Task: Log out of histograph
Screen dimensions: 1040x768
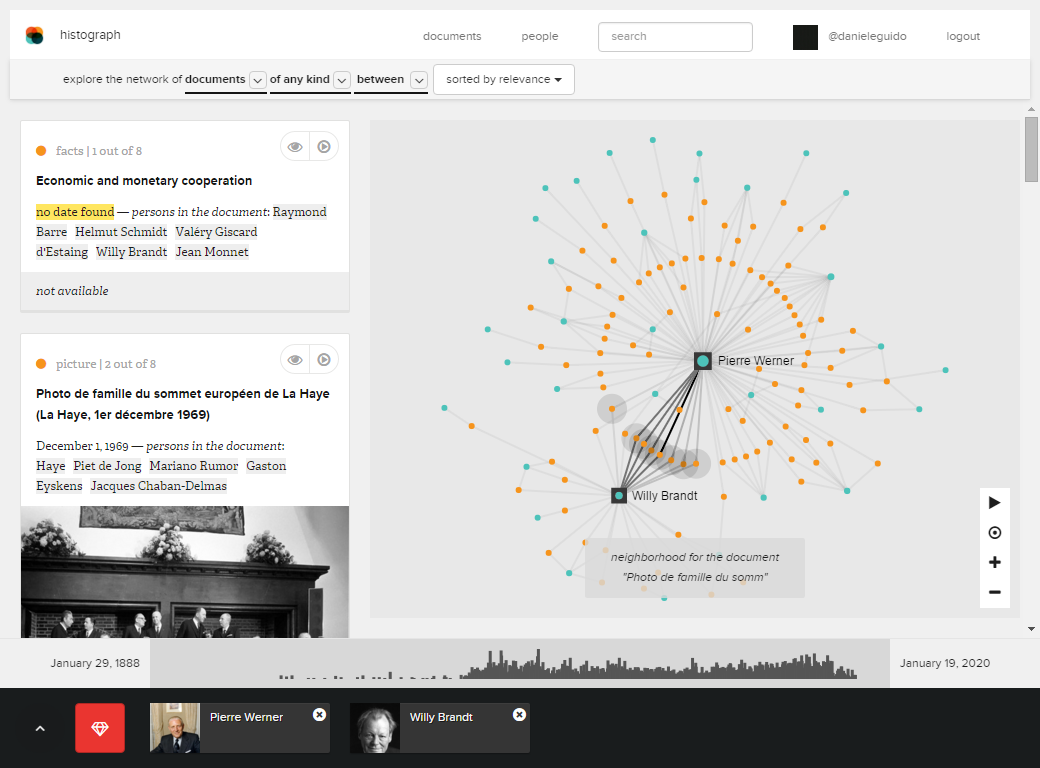Action: (962, 36)
